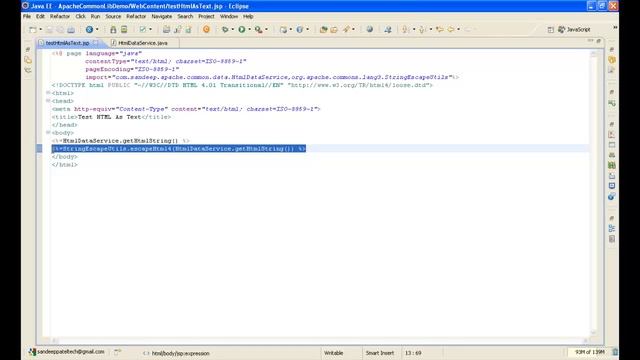Open the Help menu
Screen dimensions: 640x360
click(x=248, y=16)
